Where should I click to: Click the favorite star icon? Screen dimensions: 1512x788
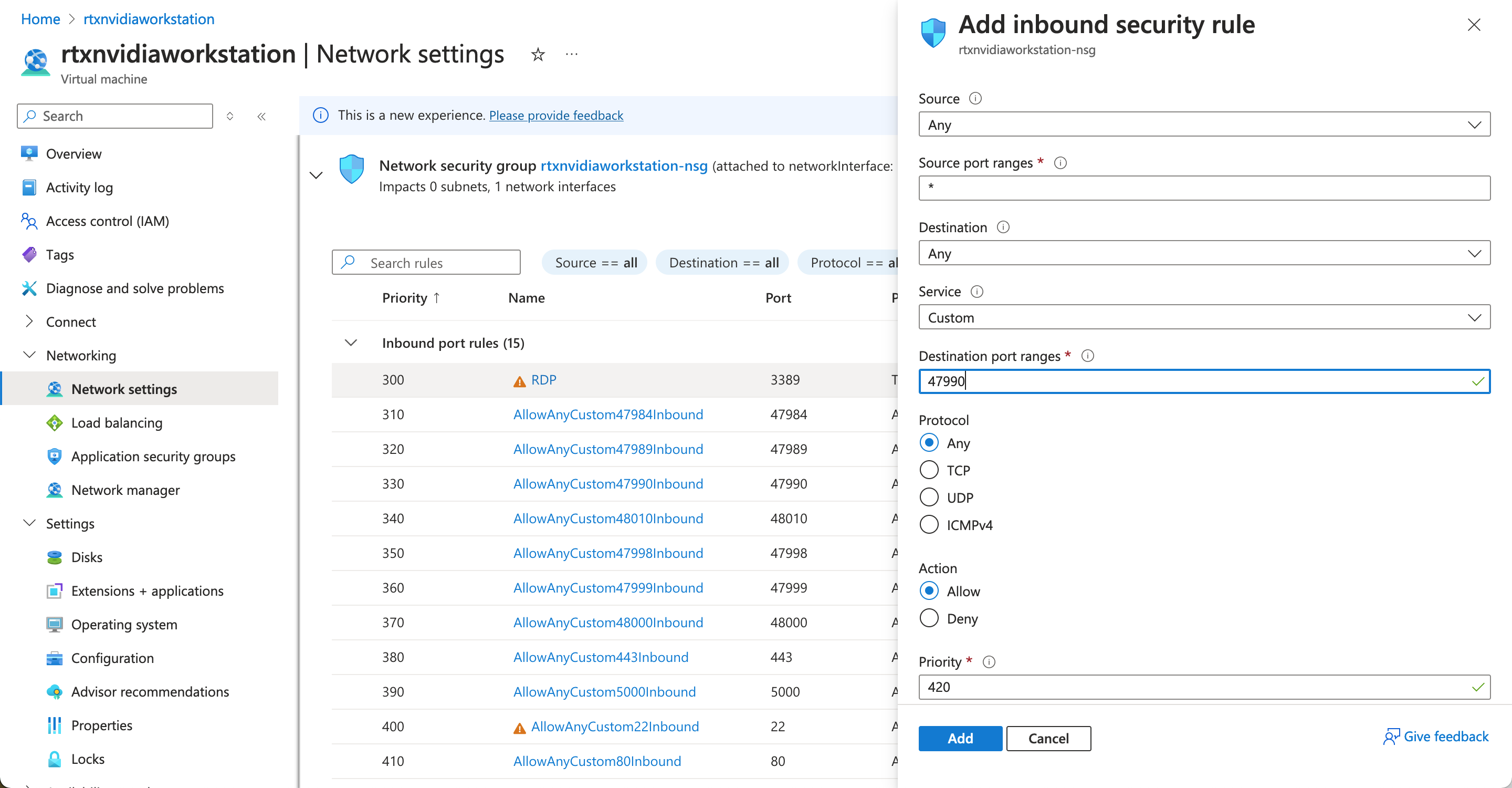(x=538, y=55)
